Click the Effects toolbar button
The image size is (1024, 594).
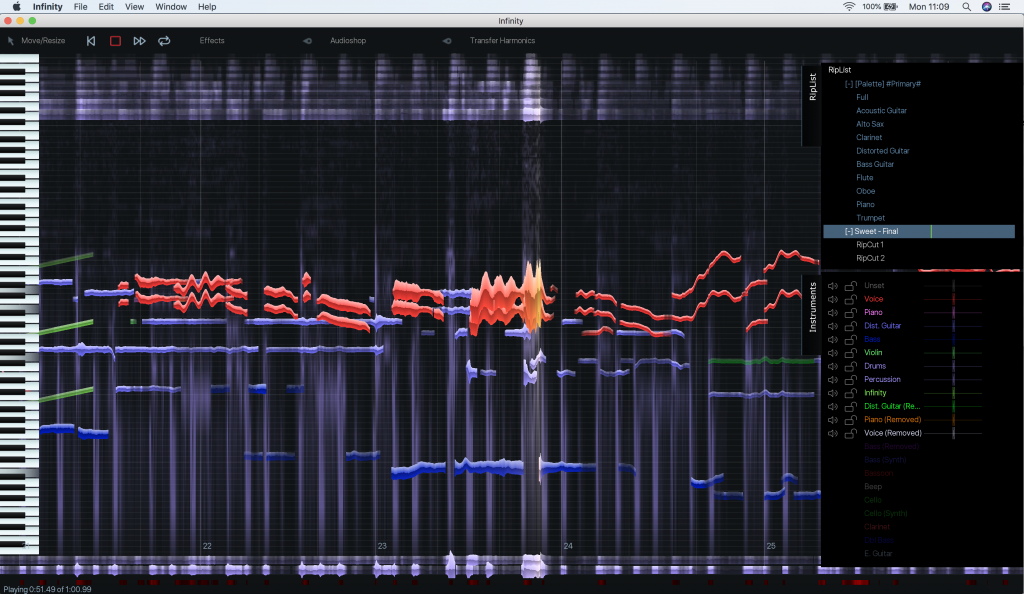pos(212,41)
